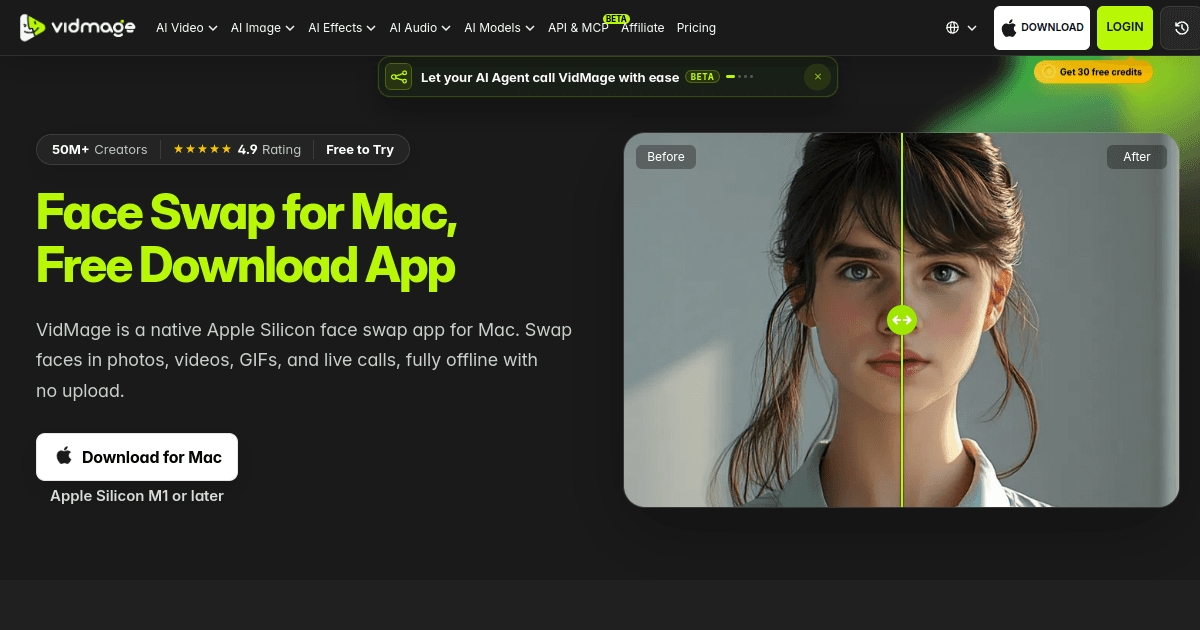
Task: Expand the AI Video menu
Action: click(187, 28)
